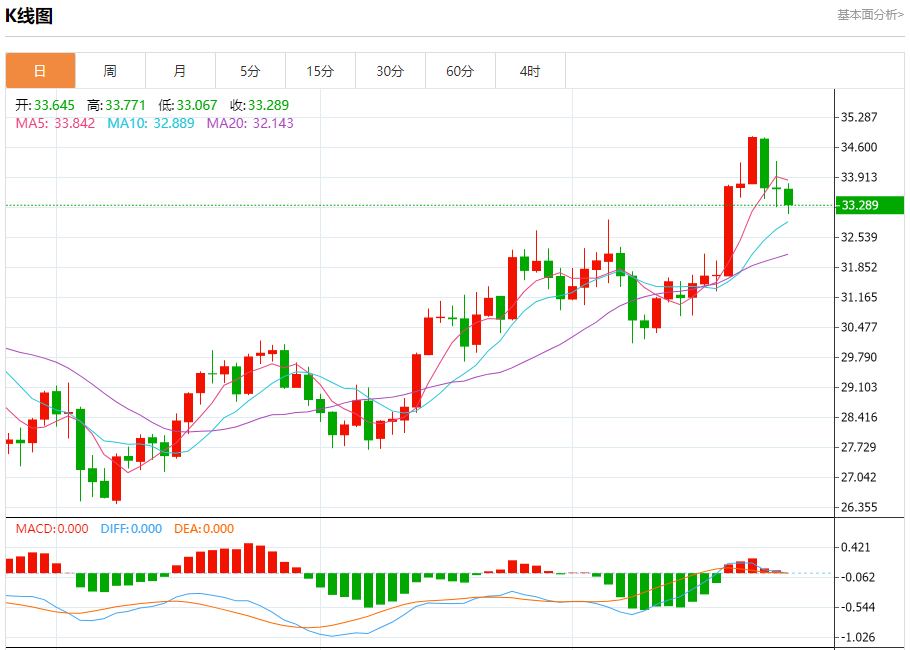Click the 29.790 price axis label
910x650 pixels.
[859, 357]
